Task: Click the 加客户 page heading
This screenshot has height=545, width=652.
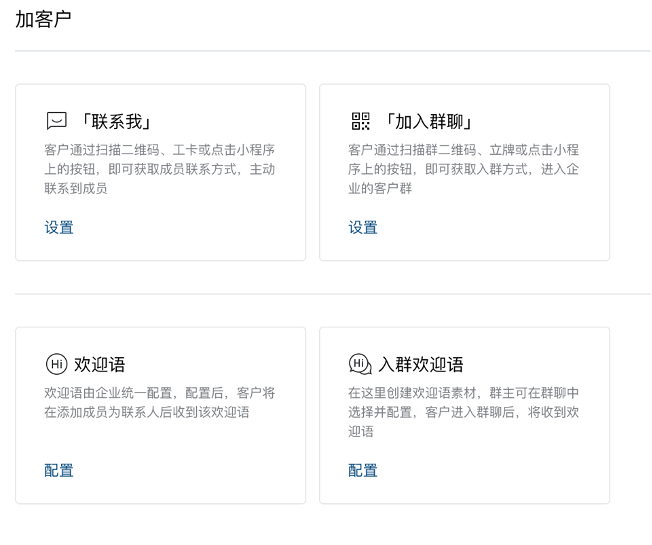Action: tap(43, 19)
